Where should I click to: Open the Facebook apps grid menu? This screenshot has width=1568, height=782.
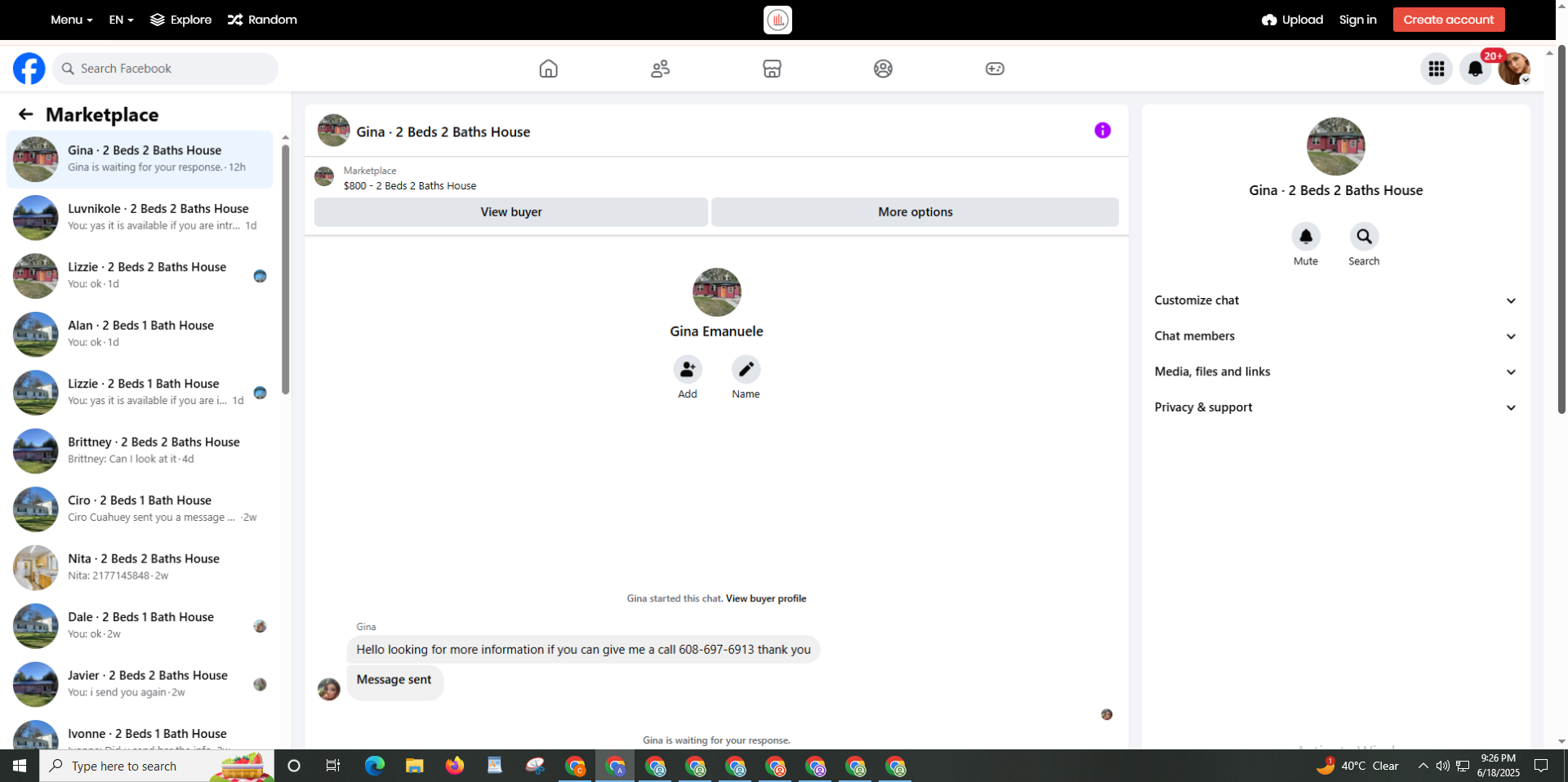tap(1437, 69)
